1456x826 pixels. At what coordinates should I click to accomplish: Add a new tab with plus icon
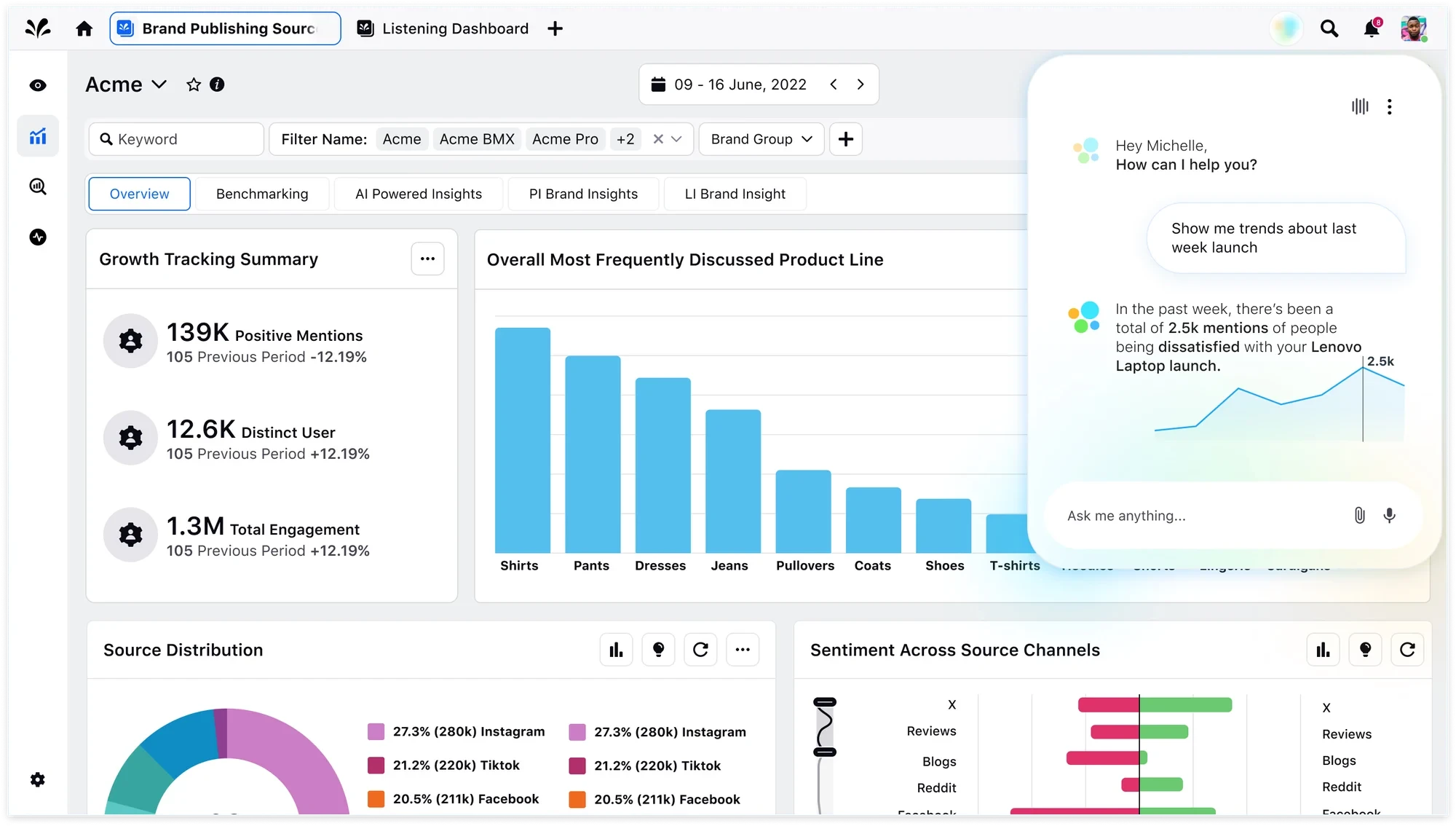click(x=555, y=28)
